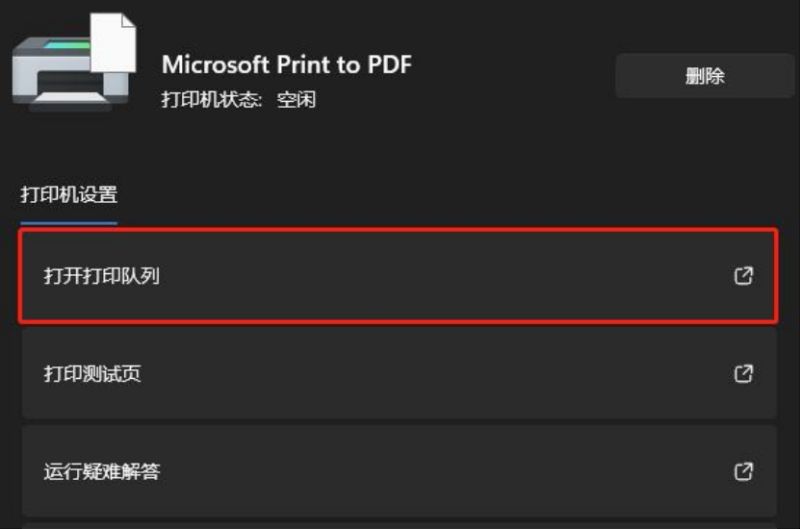The width and height of the screenshot is (800, 529).
Task: Select the 打印机设置 tab
Action: (69, 194)
